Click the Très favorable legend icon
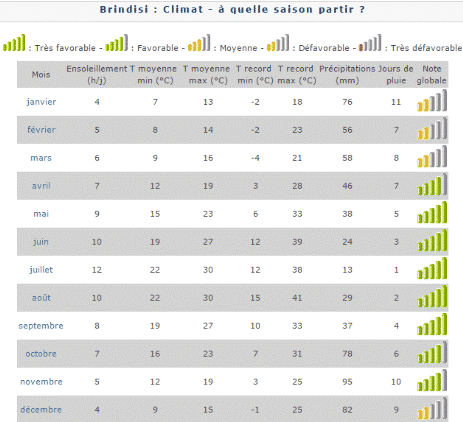Image resolution: width=463 pixels, height=422 pixels. tap(14, 43)
